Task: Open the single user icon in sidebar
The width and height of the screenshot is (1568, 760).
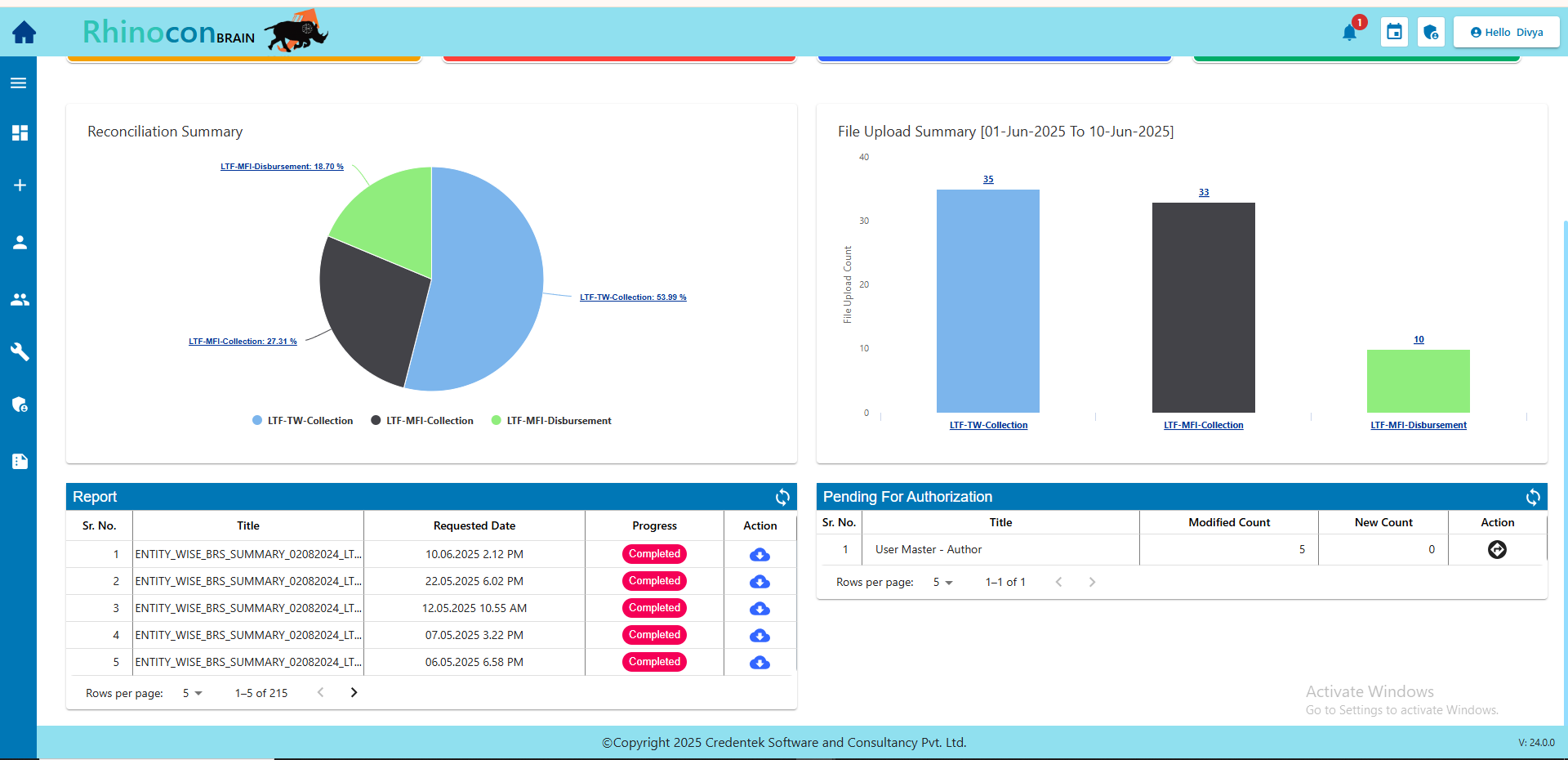Action: point(20,243)
